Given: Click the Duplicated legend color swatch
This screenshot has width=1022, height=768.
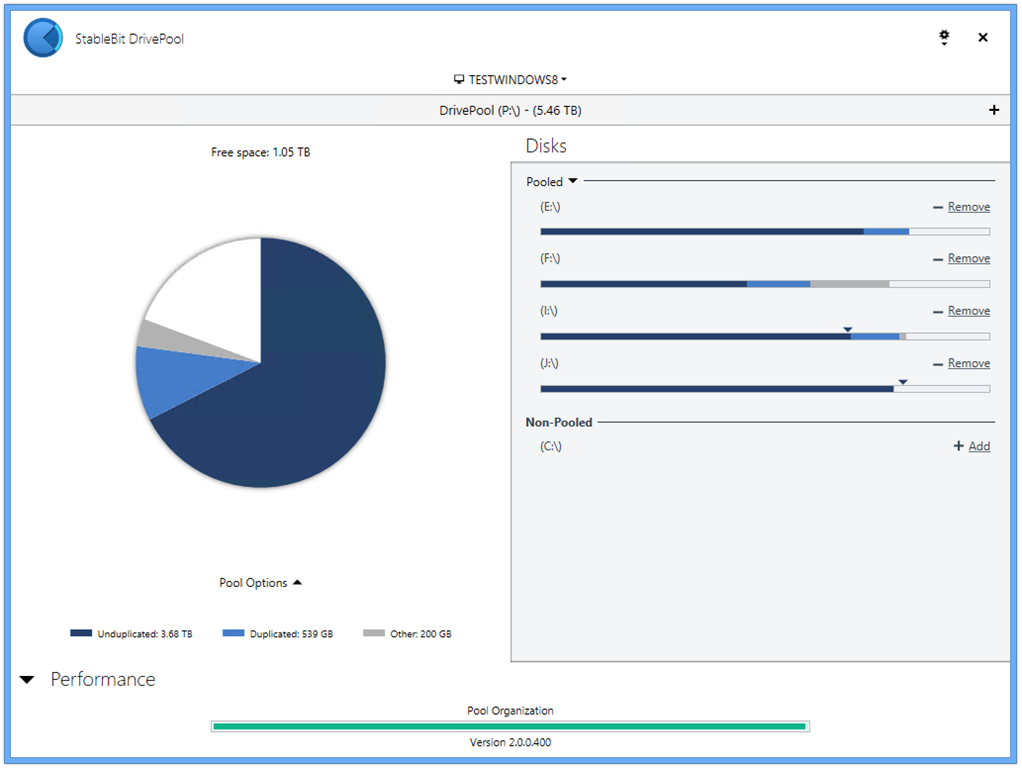Looking at the screenshot, I should point(233,633).
